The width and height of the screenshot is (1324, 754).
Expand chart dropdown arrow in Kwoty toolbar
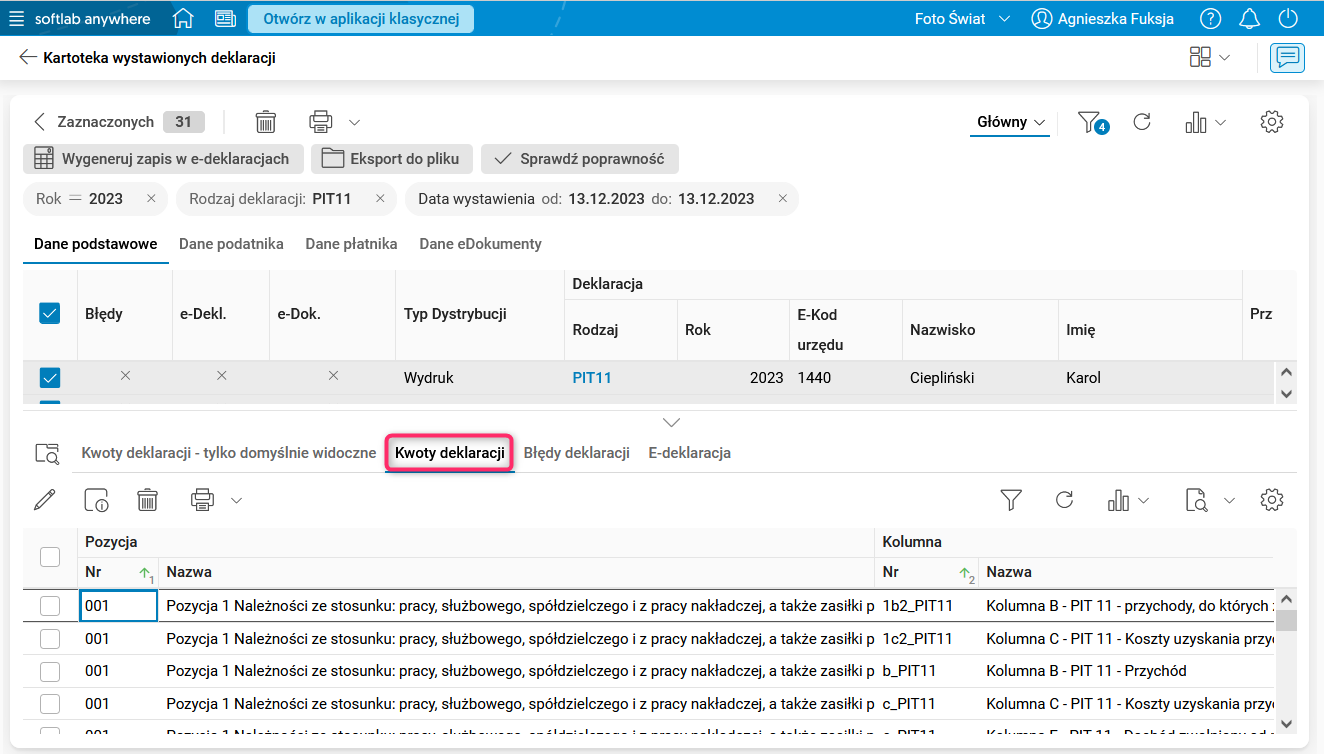point(1143,501)
